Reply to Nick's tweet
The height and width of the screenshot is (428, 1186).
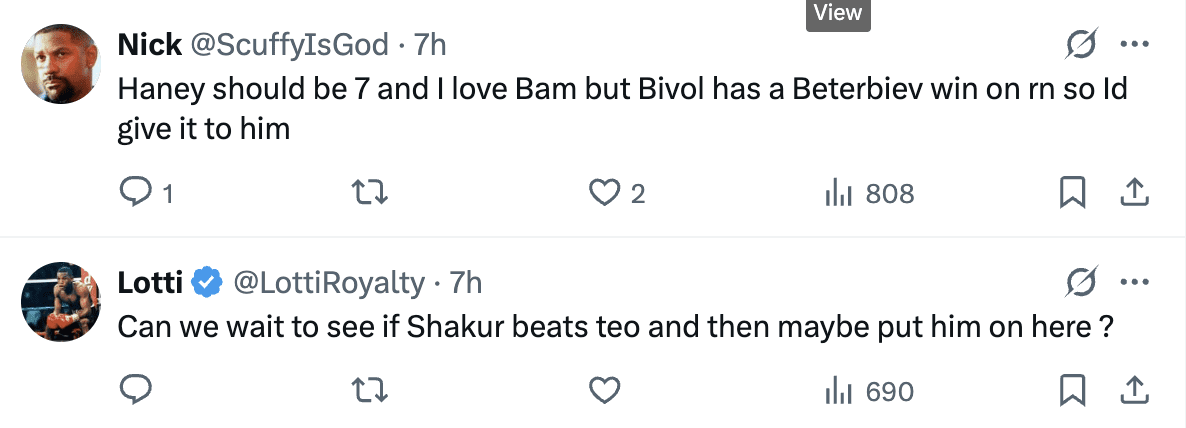click(134, 193)
